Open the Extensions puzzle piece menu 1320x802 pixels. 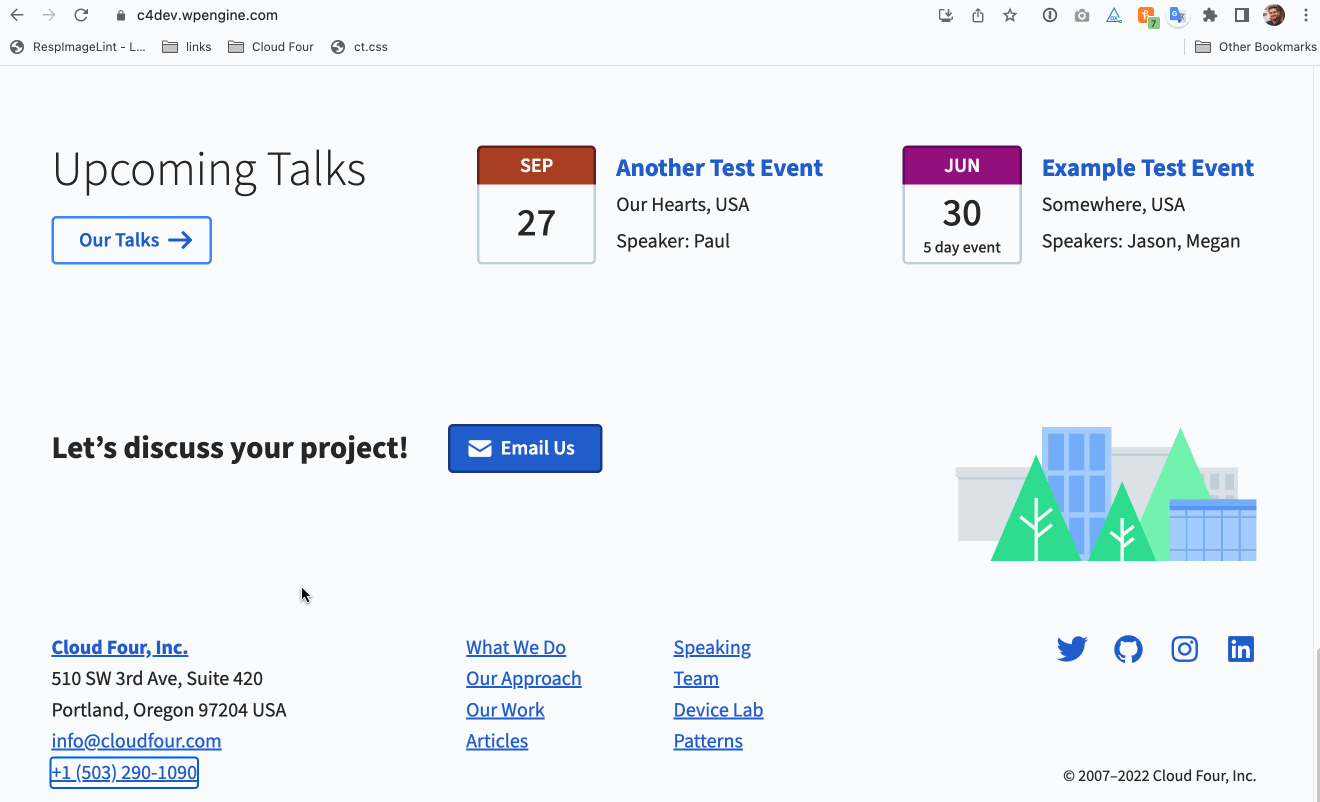pyautogui.click(x=1210, y=15)
